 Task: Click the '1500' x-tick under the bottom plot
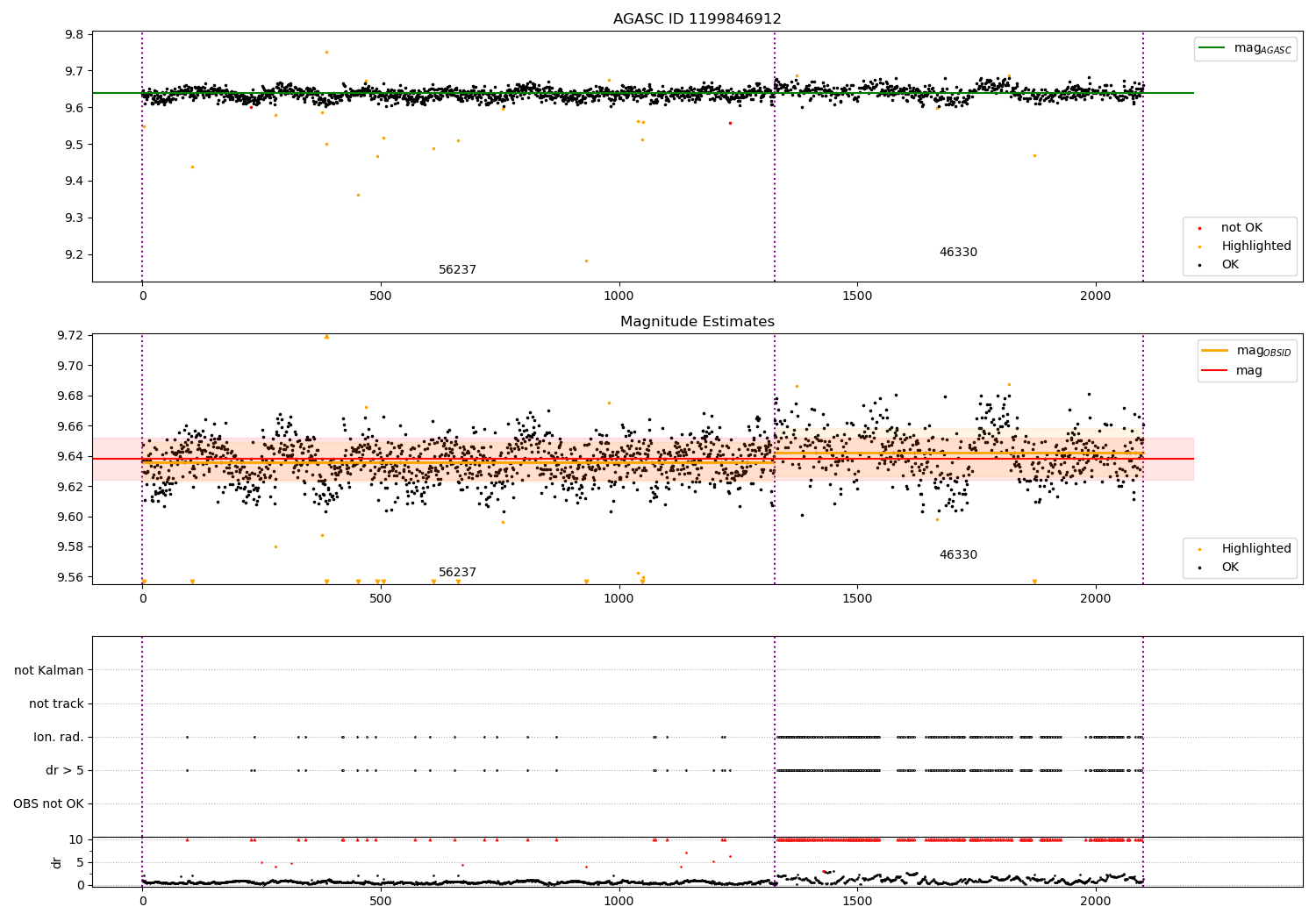[x=857, y=902]
